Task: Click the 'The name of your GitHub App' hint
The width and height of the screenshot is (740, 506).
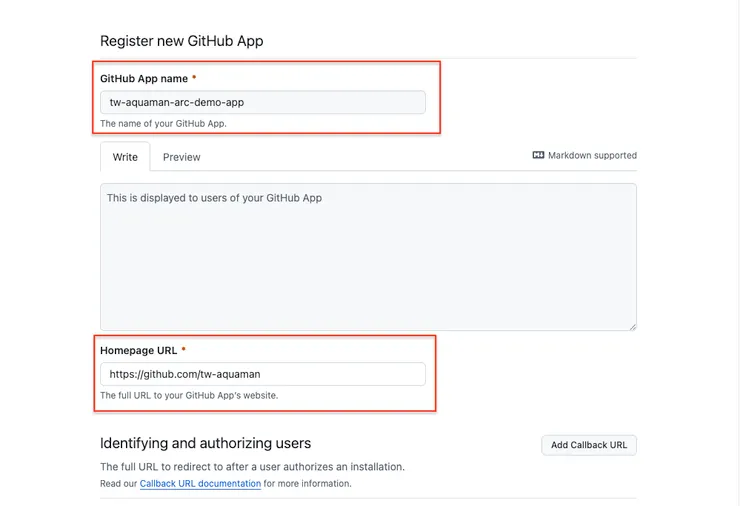Action: [x=163, y=124]
